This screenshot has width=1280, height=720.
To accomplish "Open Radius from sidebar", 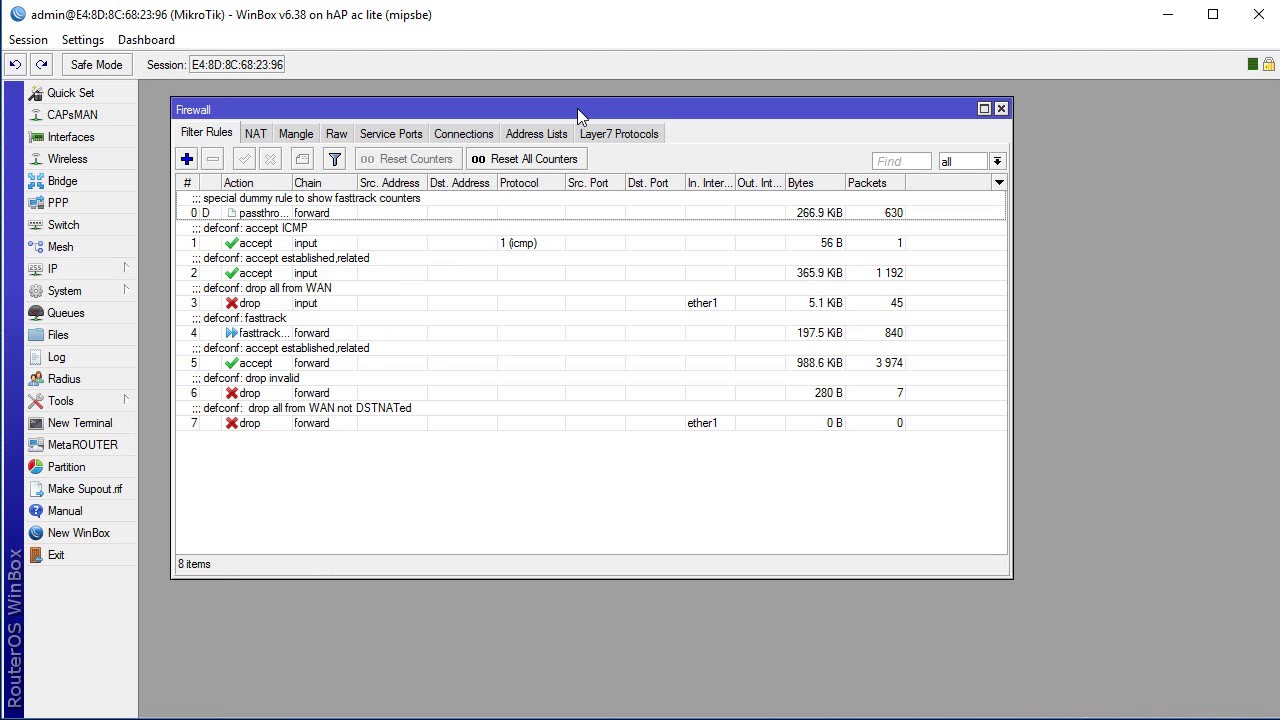I will tap(81, 379).
